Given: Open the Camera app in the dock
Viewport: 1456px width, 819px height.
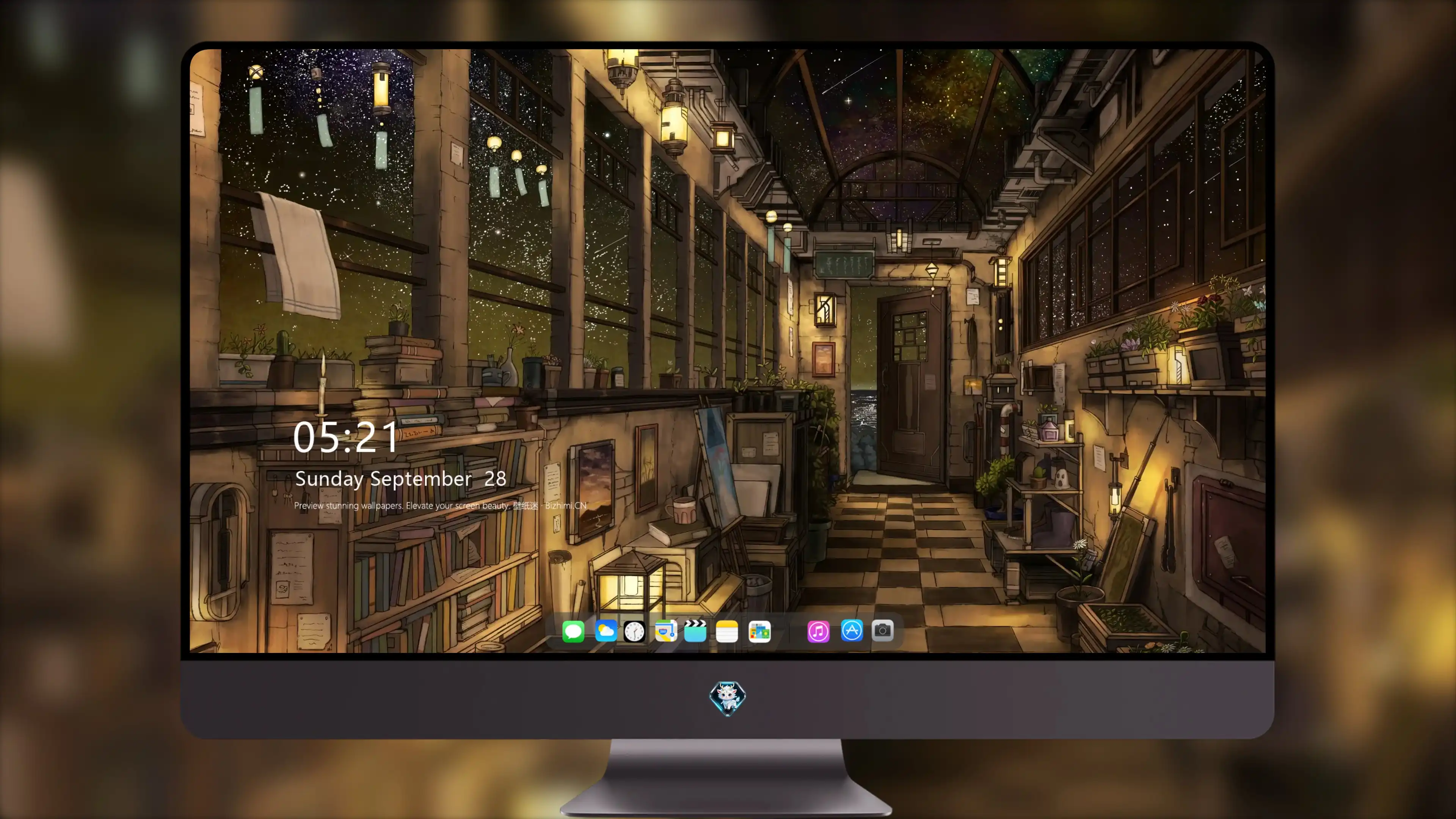Looking at the screenshot, I should click(x=882, y=631).
